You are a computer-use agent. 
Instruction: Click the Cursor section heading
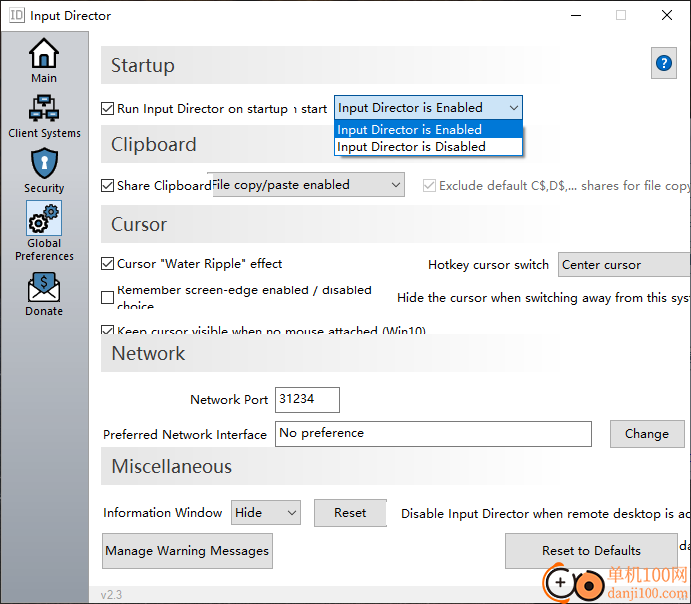coord(139,224)
